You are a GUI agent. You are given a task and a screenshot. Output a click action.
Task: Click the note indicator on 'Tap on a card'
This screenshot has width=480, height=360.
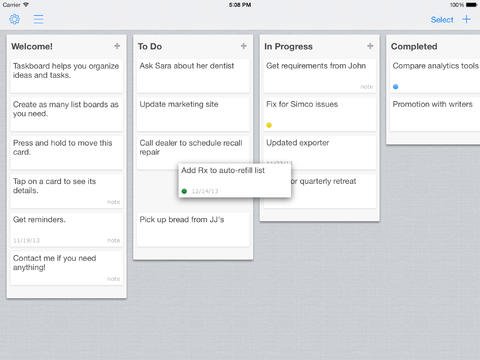[114, 202]
